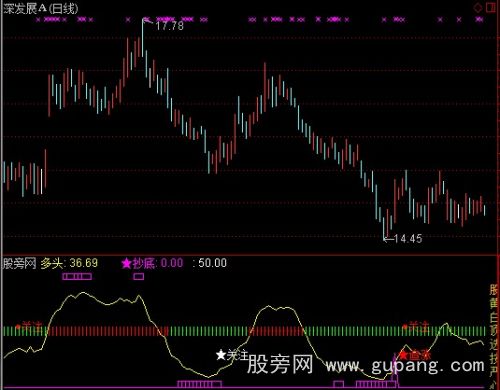This screenshot has height=390, width=500.
Task: Click the red ●关注 marker above 追涨
Action: (x=416, y=326)
